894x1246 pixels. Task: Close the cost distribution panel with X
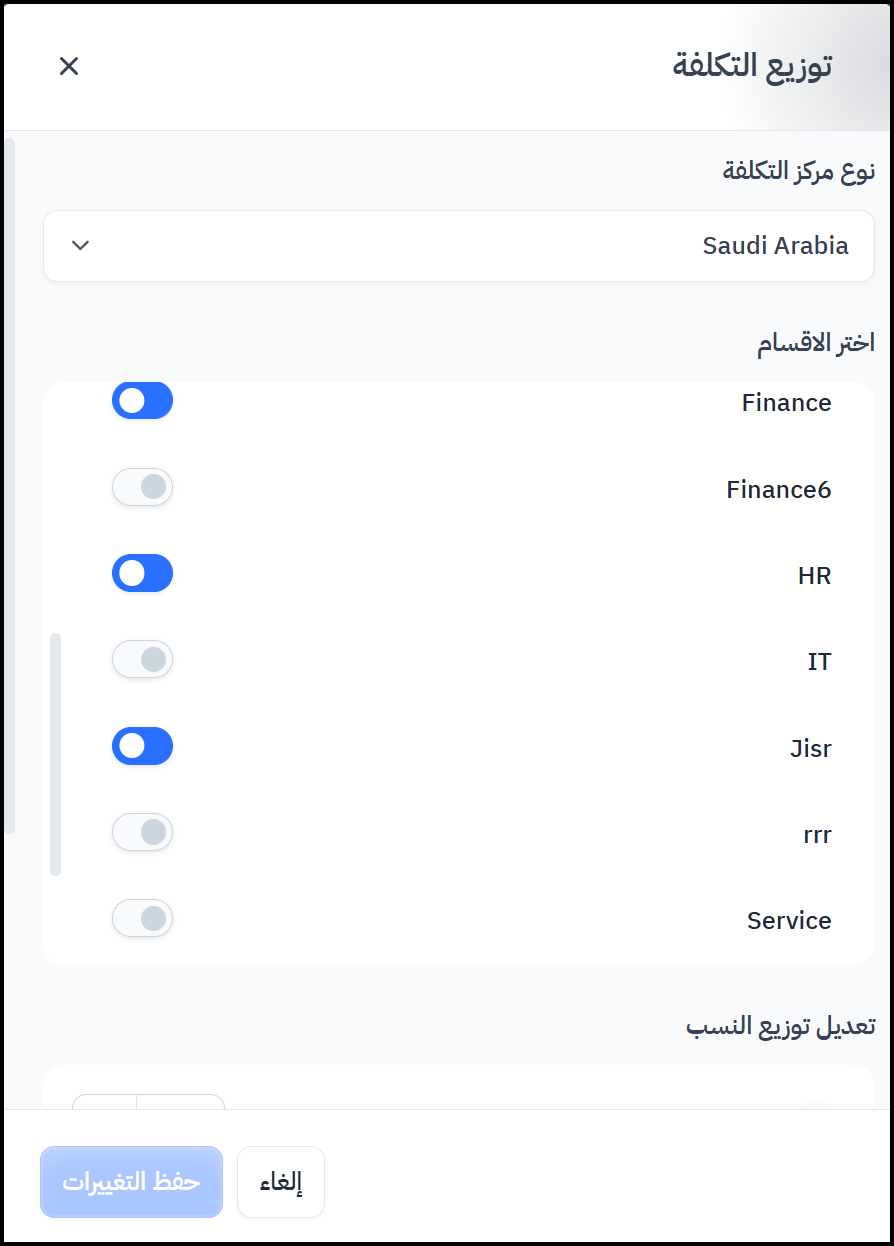coord(69,66)
